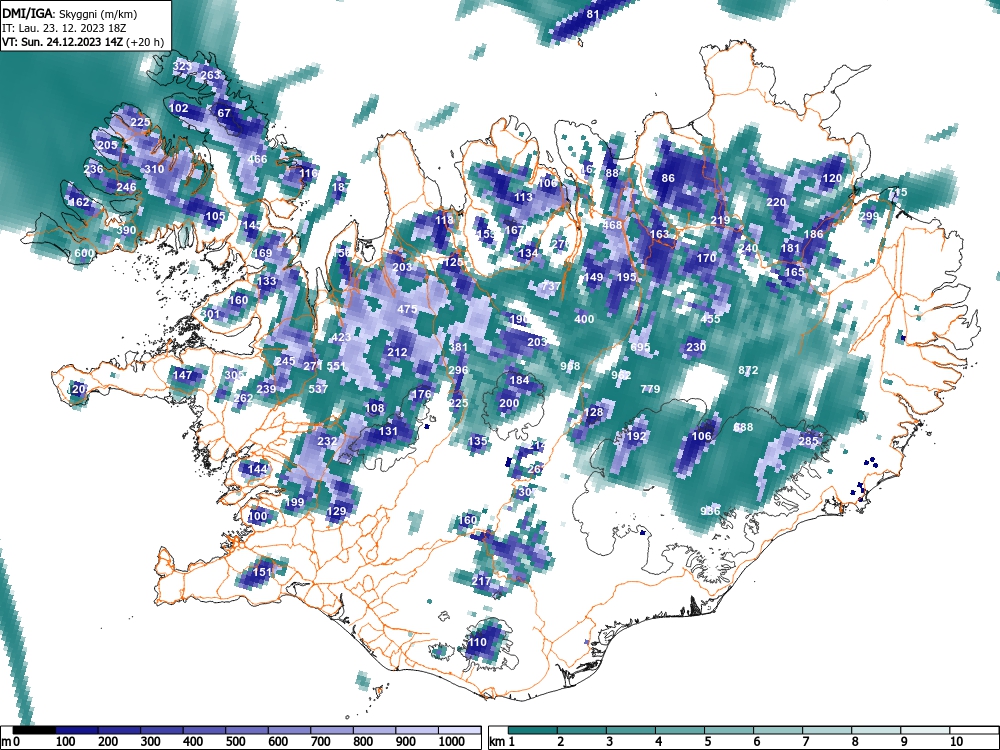Click the map value 466
Screen dimensions: 1000x750
(x=257, y=159)
